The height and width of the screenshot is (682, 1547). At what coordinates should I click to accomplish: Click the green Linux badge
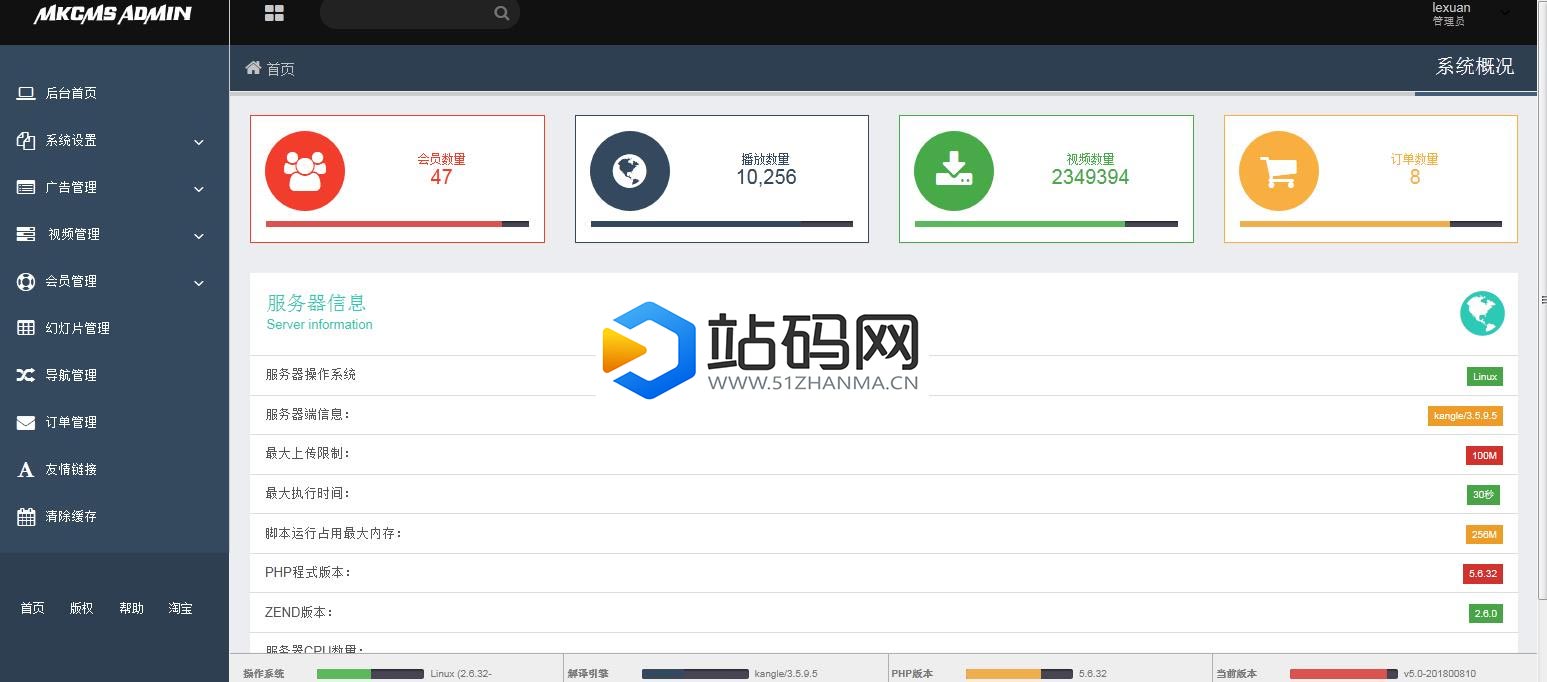point(1485,377)
